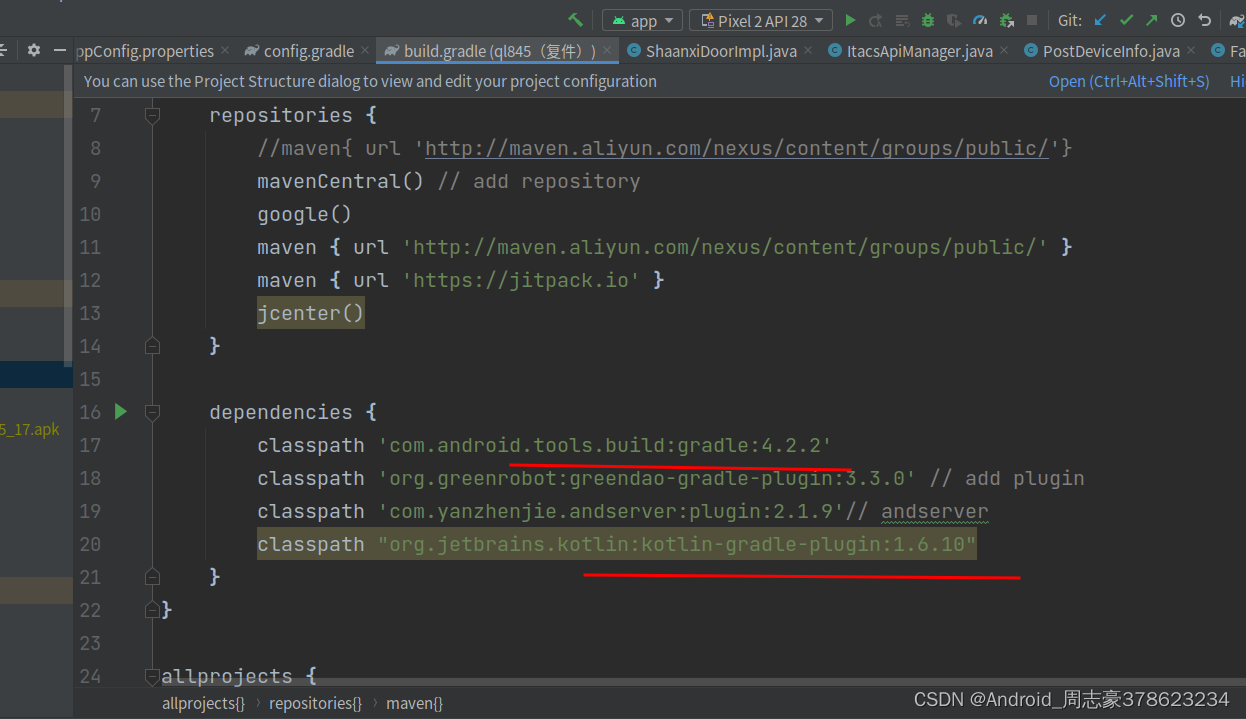This screenshot has height=719, width=1246.
Task: Open the Pixel 2 API 28 device dropdown
Action: (x=760, y=19)
